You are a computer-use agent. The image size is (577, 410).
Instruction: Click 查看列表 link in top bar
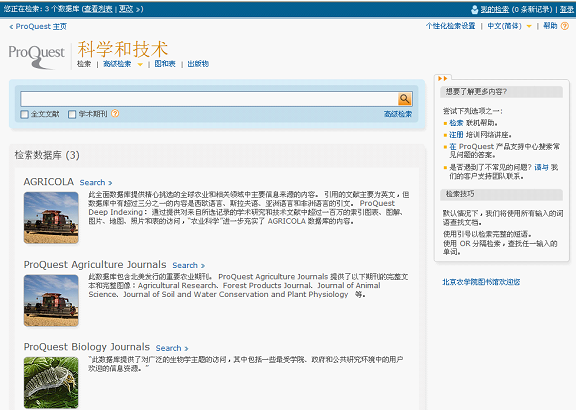click(98, 9)
